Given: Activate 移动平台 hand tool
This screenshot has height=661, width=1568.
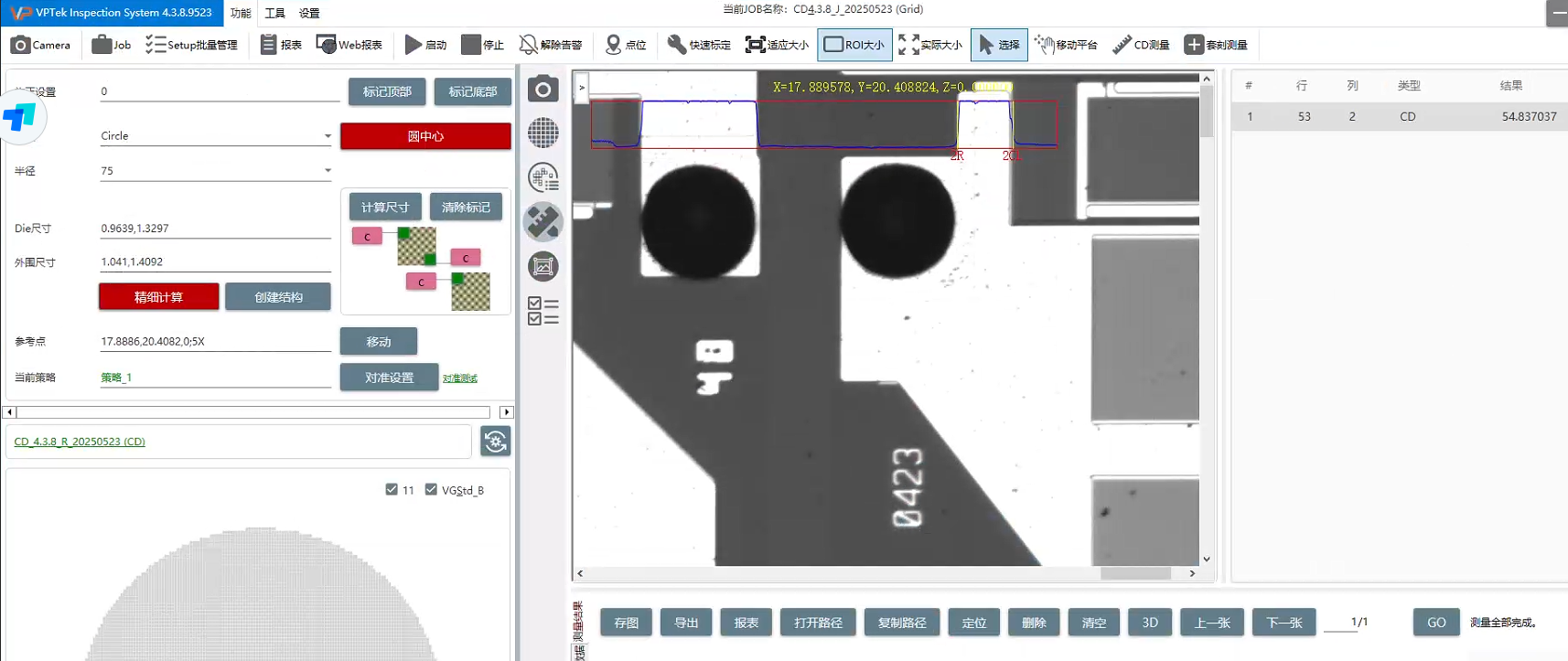Looking at the screenshot, I should click(x=1066, y=45).
